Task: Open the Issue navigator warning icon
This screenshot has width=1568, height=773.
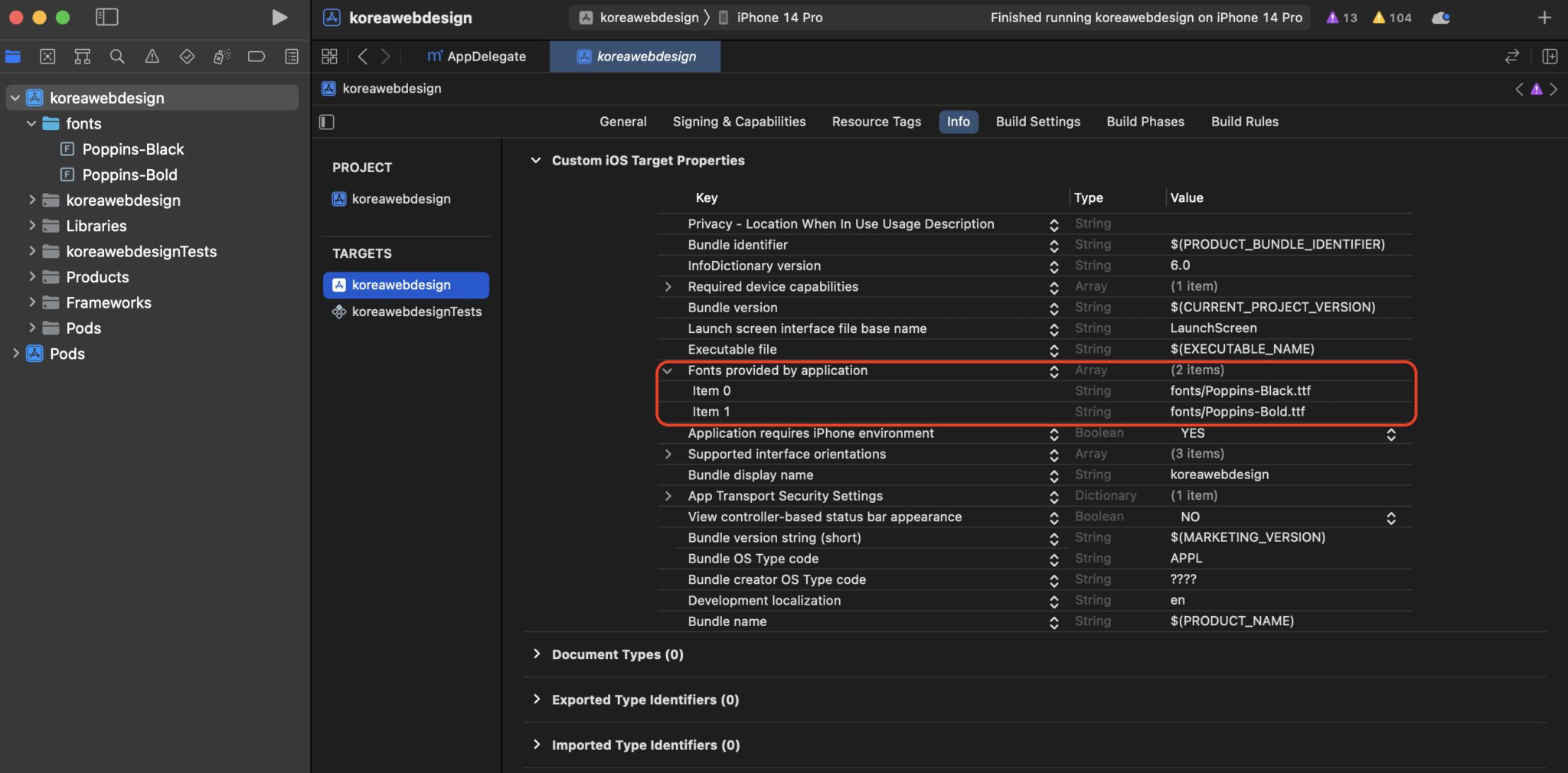Action: pos(152,56)
